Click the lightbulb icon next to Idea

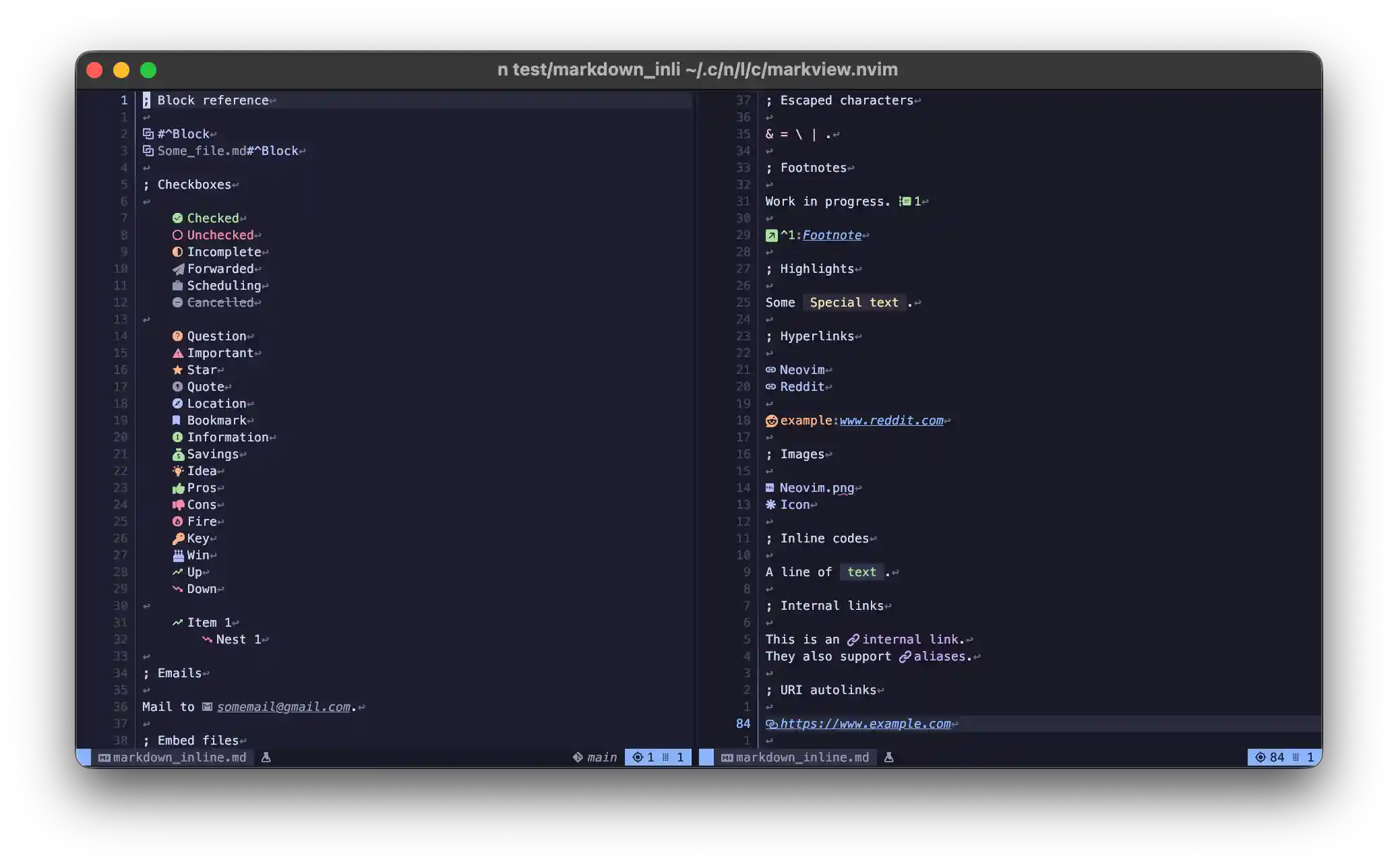(178, 471)
